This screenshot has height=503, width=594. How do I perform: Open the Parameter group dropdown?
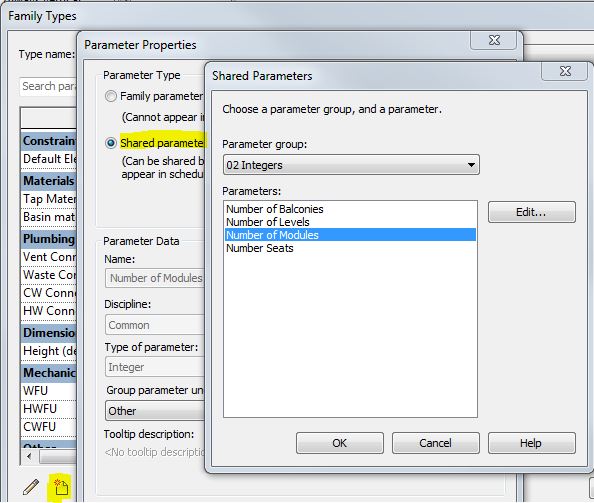(x=351, y=165)
